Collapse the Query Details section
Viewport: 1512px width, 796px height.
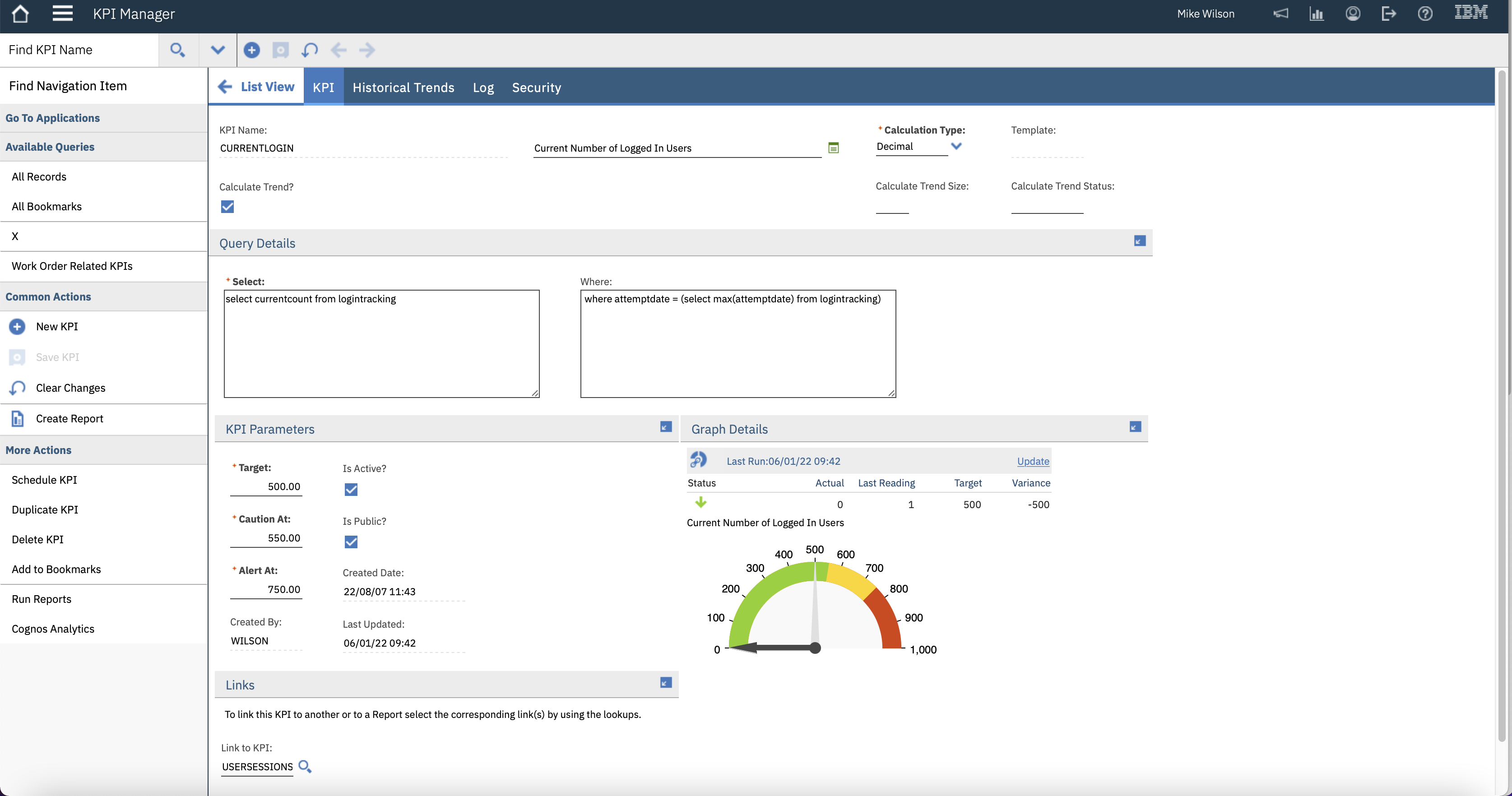click(1139, 241)
